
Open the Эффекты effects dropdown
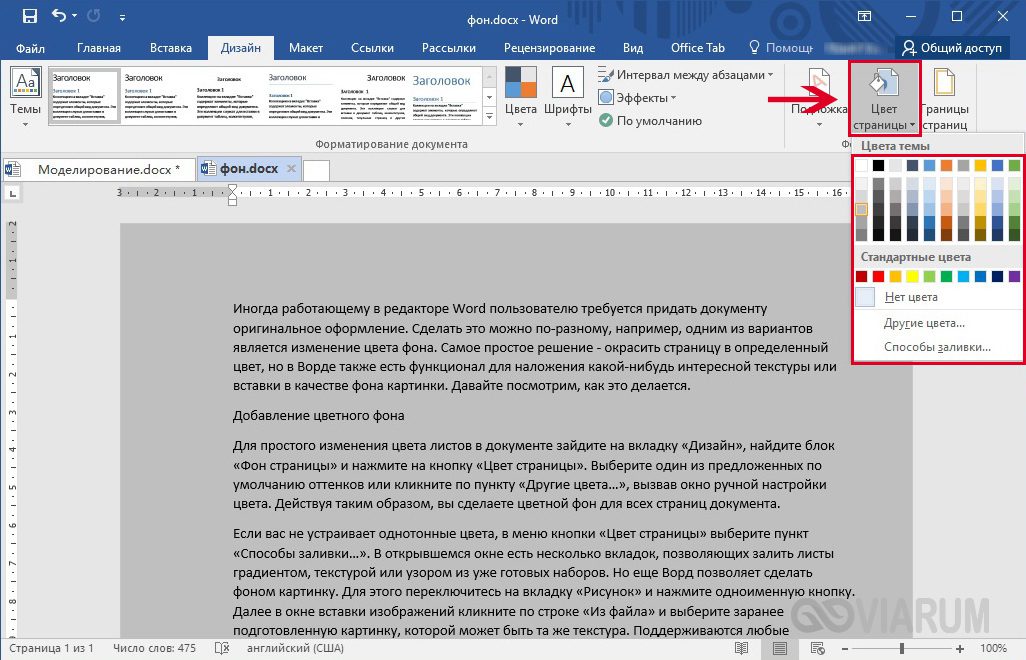[637, 97]
